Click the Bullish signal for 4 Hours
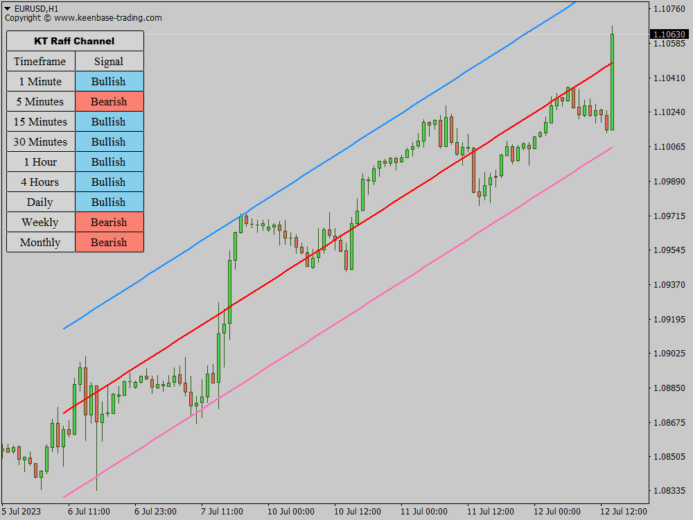This screenshot has height=520, width=693. (x=109, y=182)
